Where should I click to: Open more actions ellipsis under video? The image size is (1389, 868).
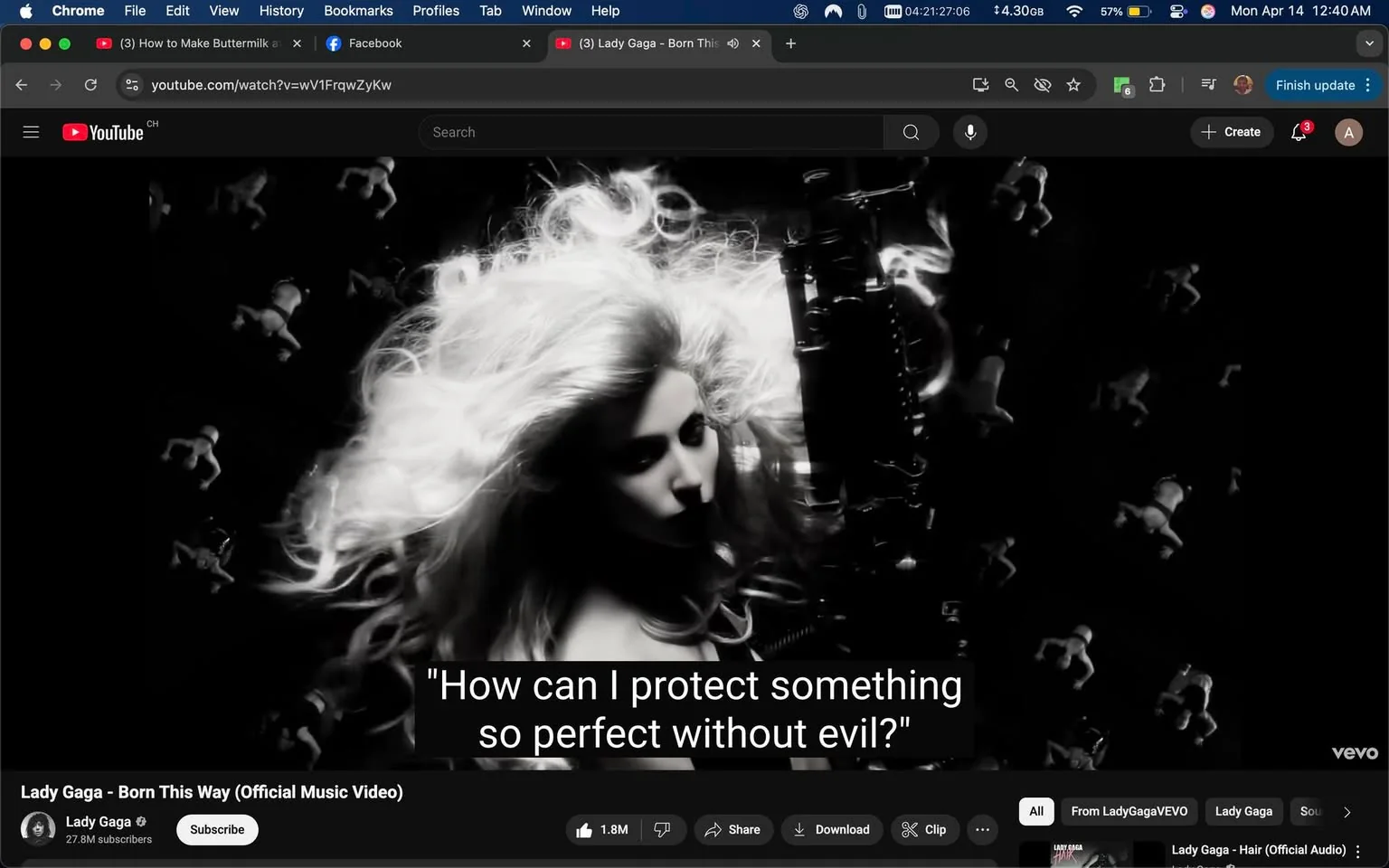(x=982, y=830)
